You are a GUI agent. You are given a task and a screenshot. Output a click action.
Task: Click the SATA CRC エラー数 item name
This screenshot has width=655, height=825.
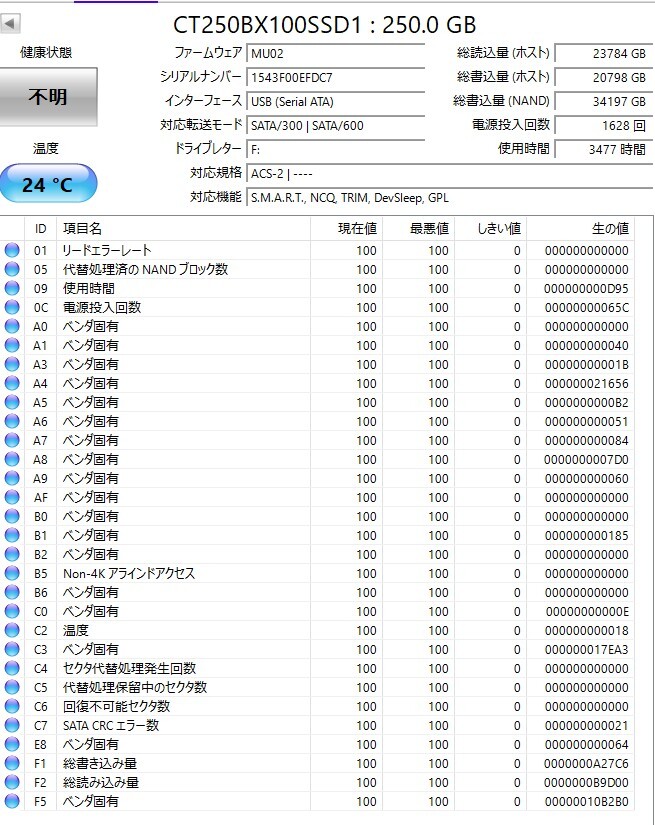point(111,726)
